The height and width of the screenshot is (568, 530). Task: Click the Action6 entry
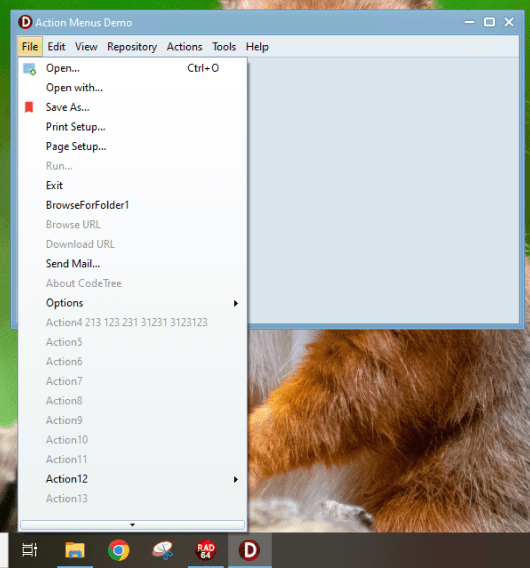point(133,362)
